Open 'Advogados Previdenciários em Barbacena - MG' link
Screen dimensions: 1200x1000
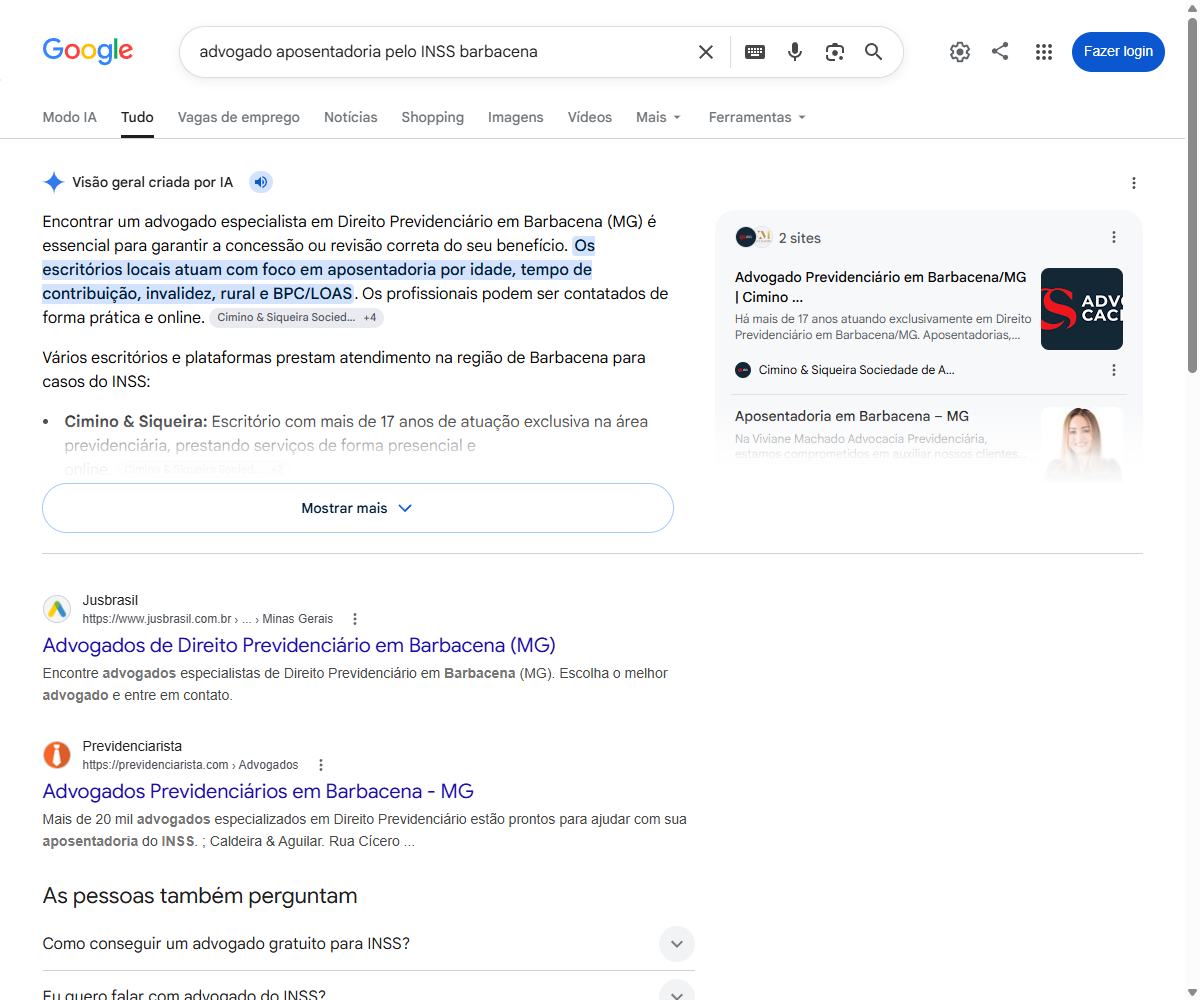[x=258, y=791]
